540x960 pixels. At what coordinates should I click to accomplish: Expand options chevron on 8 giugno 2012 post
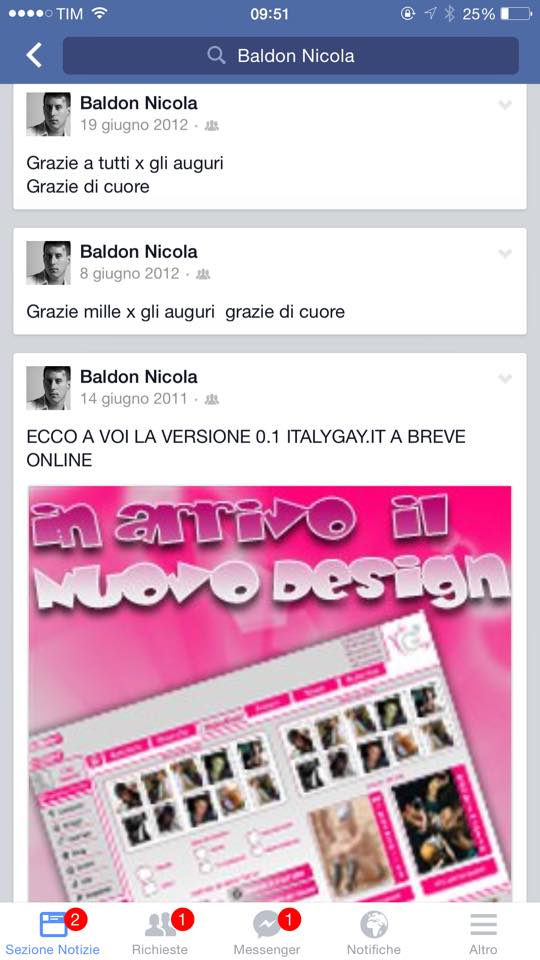[504, 253]
